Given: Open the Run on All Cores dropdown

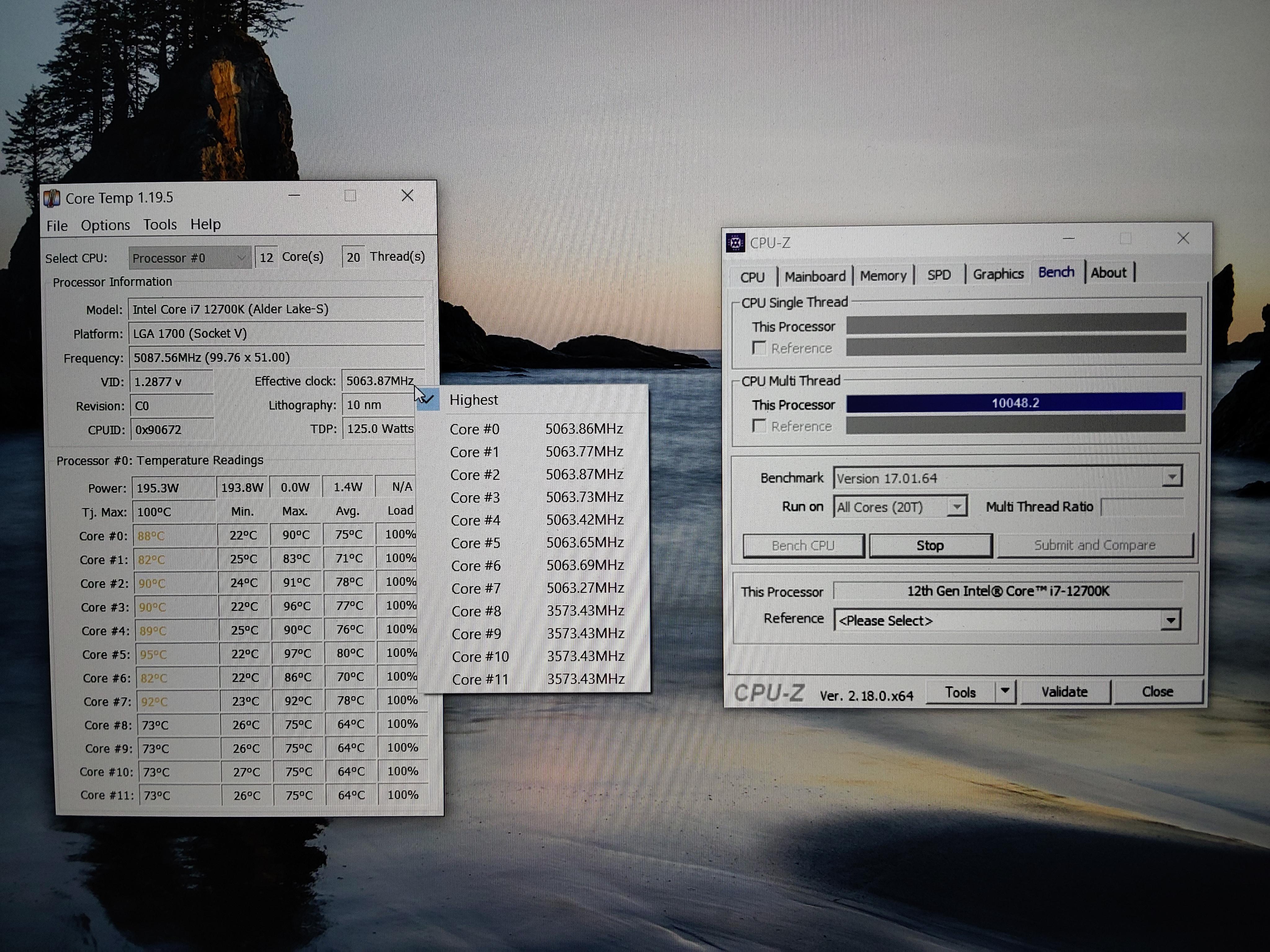Looking at the screenshot, I should click(x=956, y=507).
